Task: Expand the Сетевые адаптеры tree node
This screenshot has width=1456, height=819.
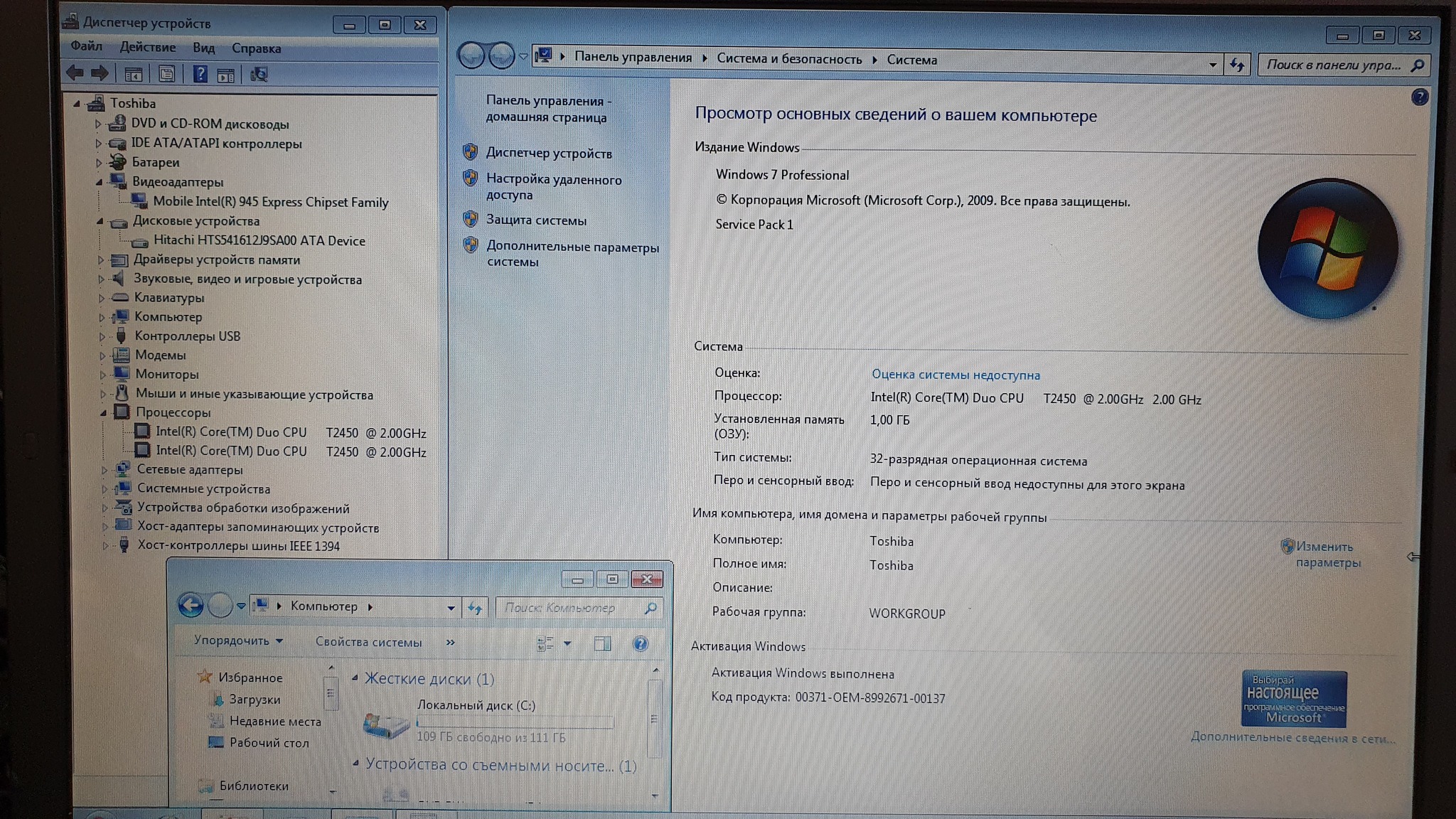Action: point(104,470)
